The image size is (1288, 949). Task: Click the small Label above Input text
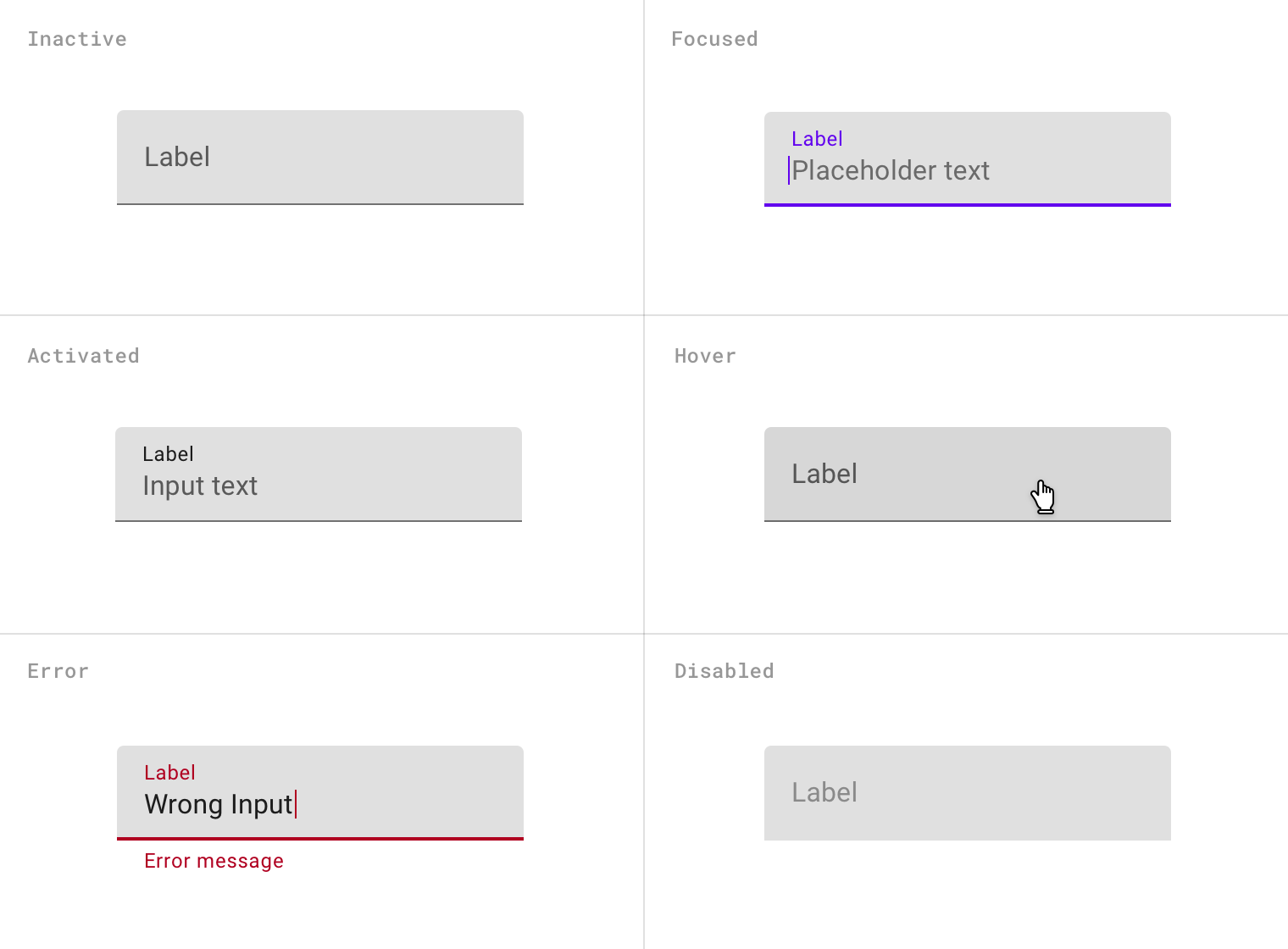point(168,454)
